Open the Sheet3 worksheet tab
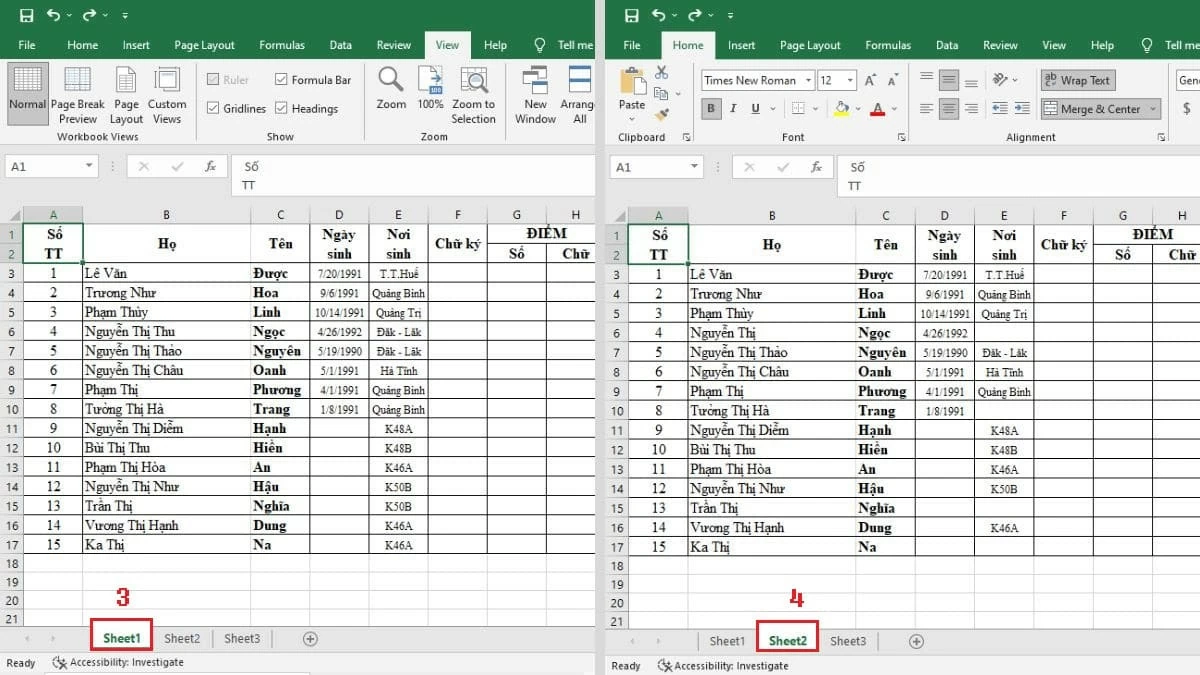The image size is (1200, 675). click(242, 637)
